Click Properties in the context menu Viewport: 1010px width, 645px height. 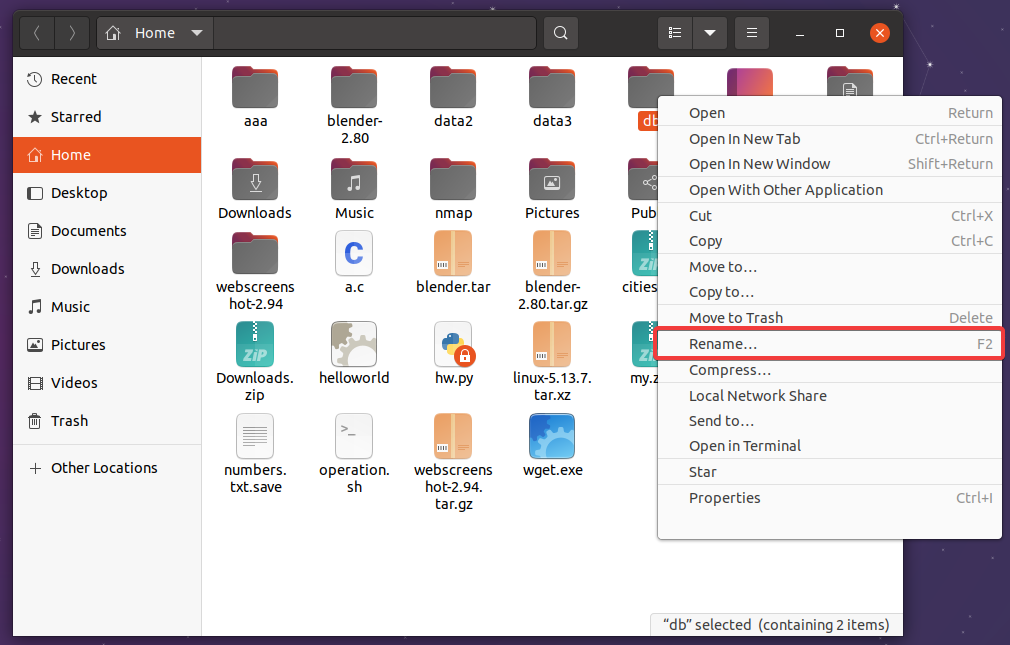click(724, 497)
